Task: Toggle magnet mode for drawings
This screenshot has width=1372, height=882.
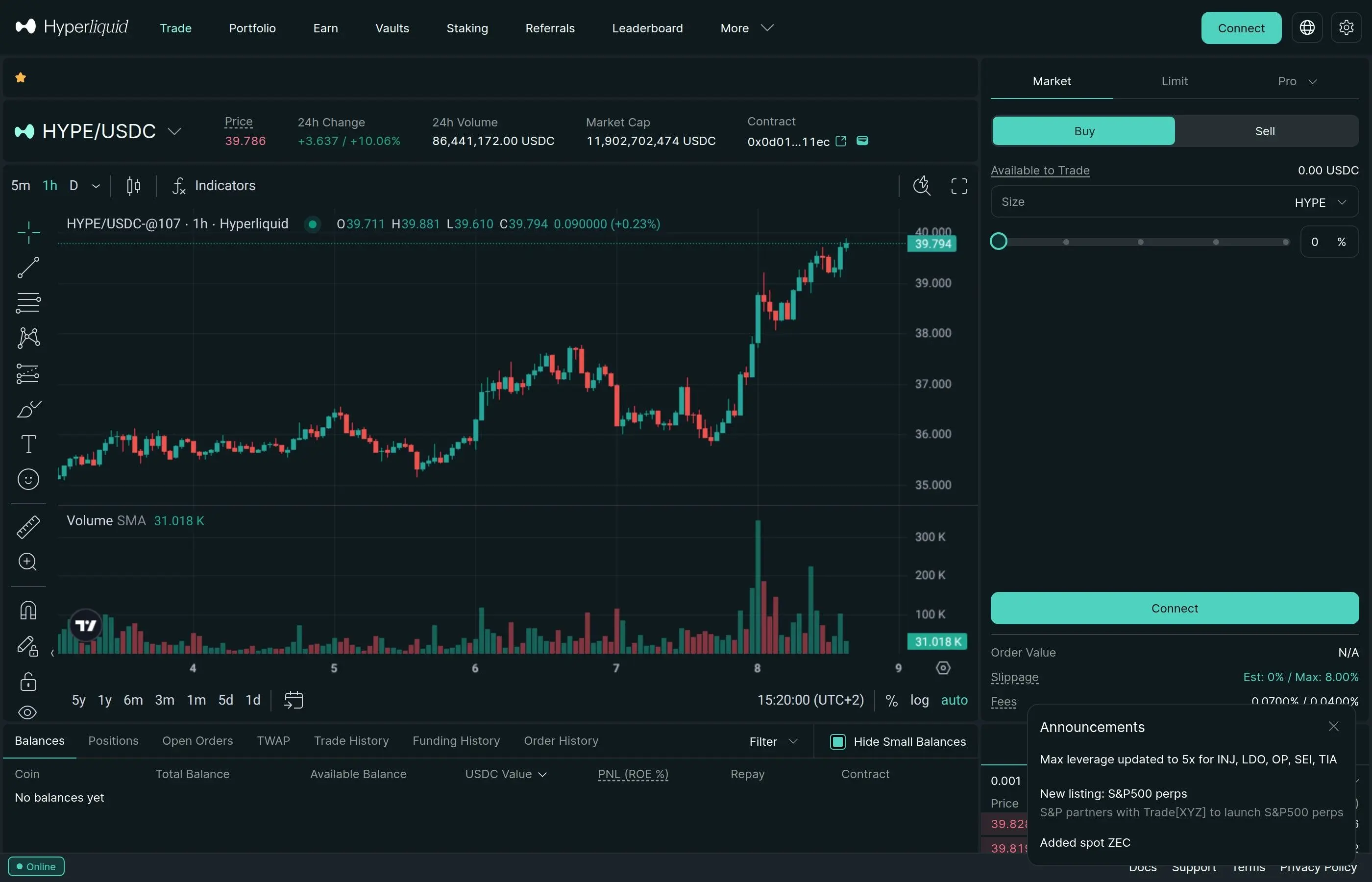Action: pos(28,611)
